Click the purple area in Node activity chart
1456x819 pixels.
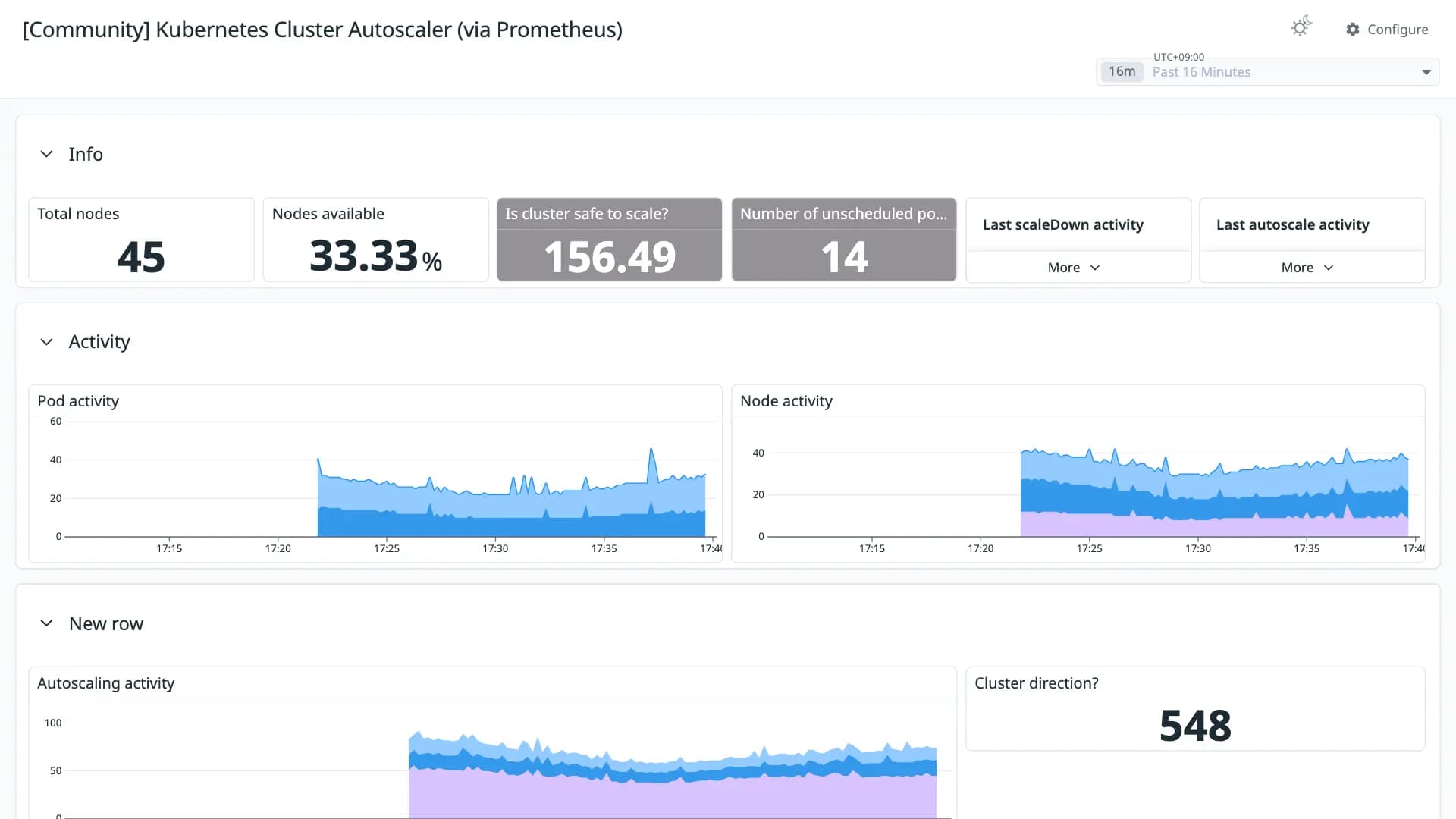click(1213, 527)
